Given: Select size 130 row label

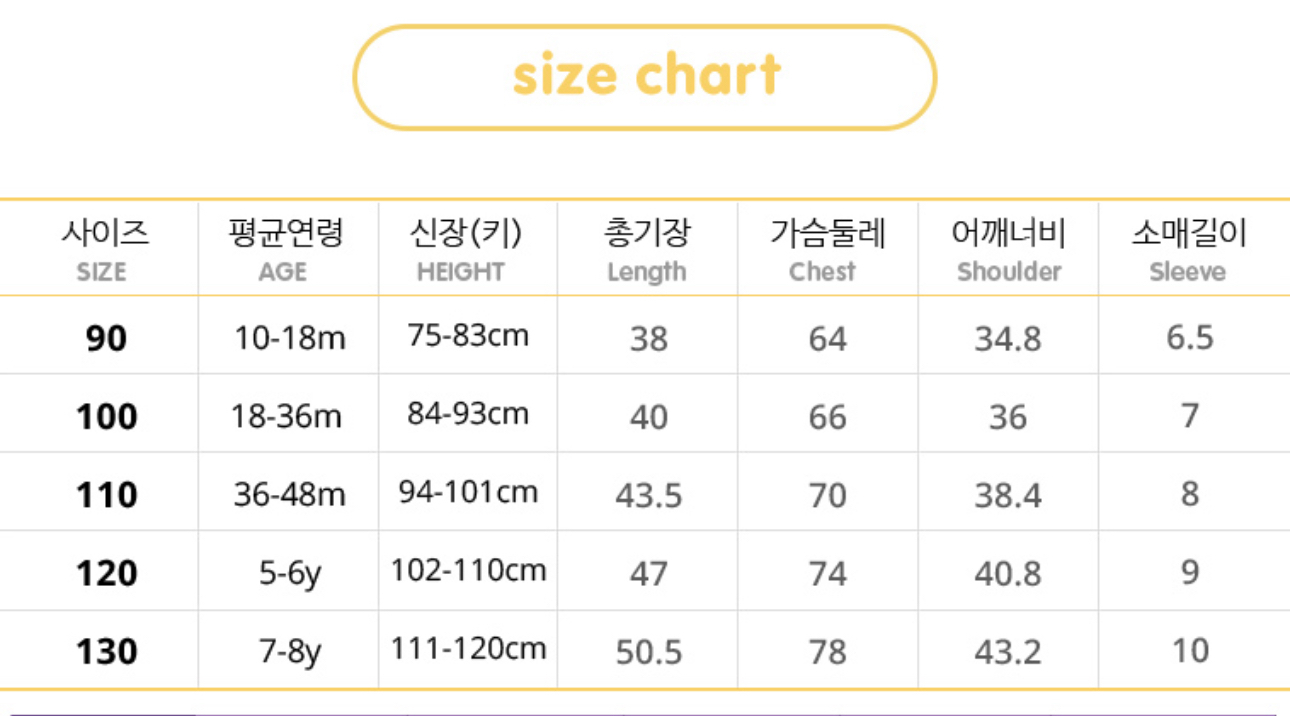Looking at the screenshot, I should (x=106, y=651).
